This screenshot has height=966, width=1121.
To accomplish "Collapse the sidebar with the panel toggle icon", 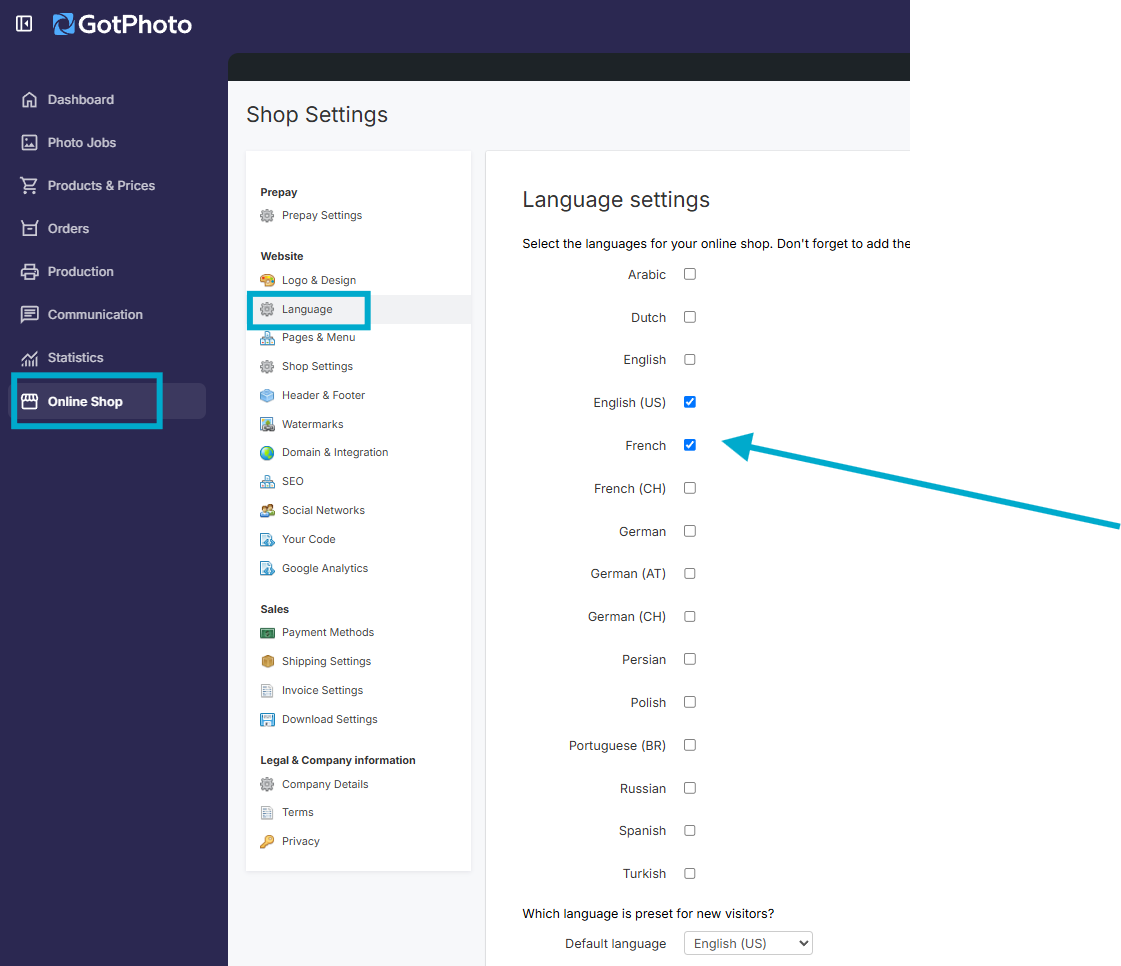I will pyautogui.click(x=24, y=24).
